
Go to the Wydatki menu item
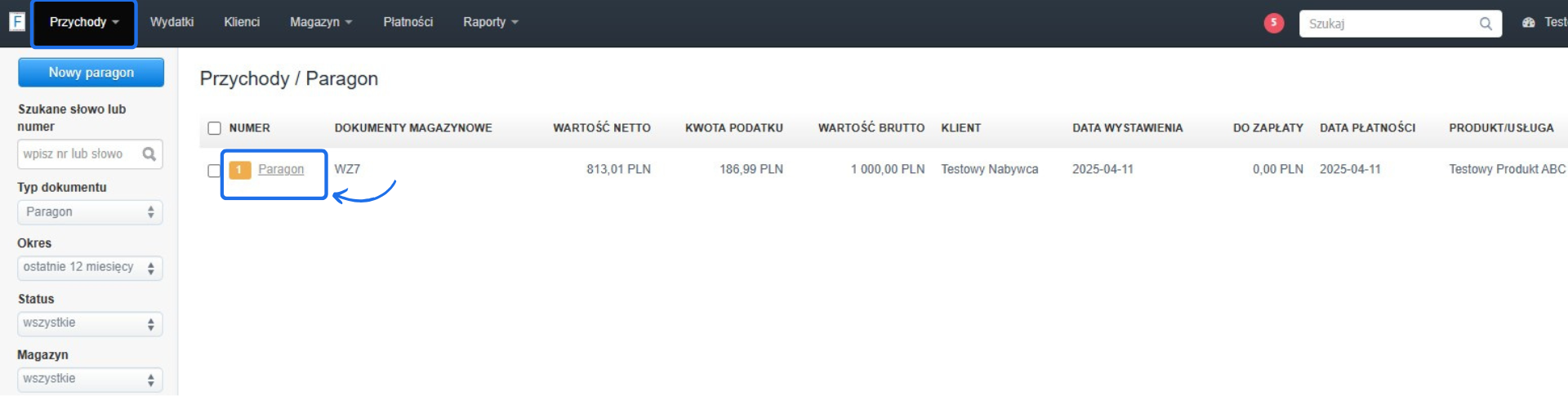coord(171,22)
